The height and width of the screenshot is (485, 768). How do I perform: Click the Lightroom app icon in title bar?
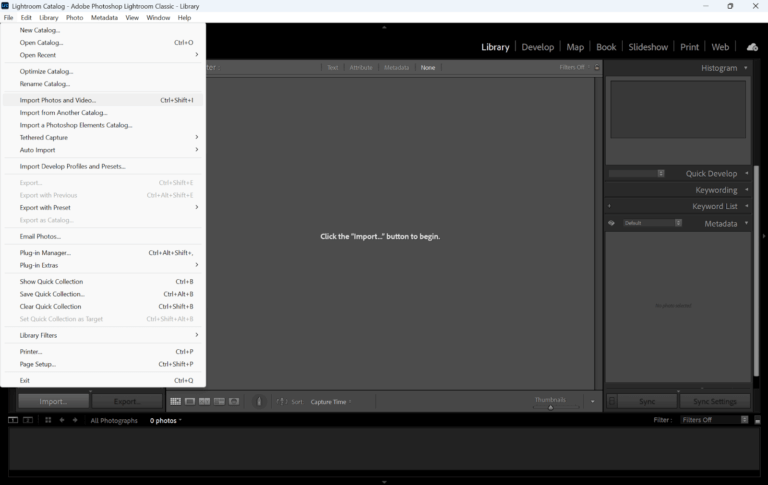pyautogui.click(x=5, y=6)
